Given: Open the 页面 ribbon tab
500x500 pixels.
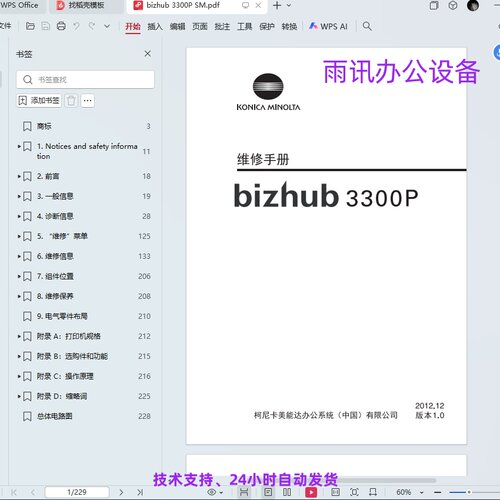Looking at the screenshot, I should click(x=200, y=26).
